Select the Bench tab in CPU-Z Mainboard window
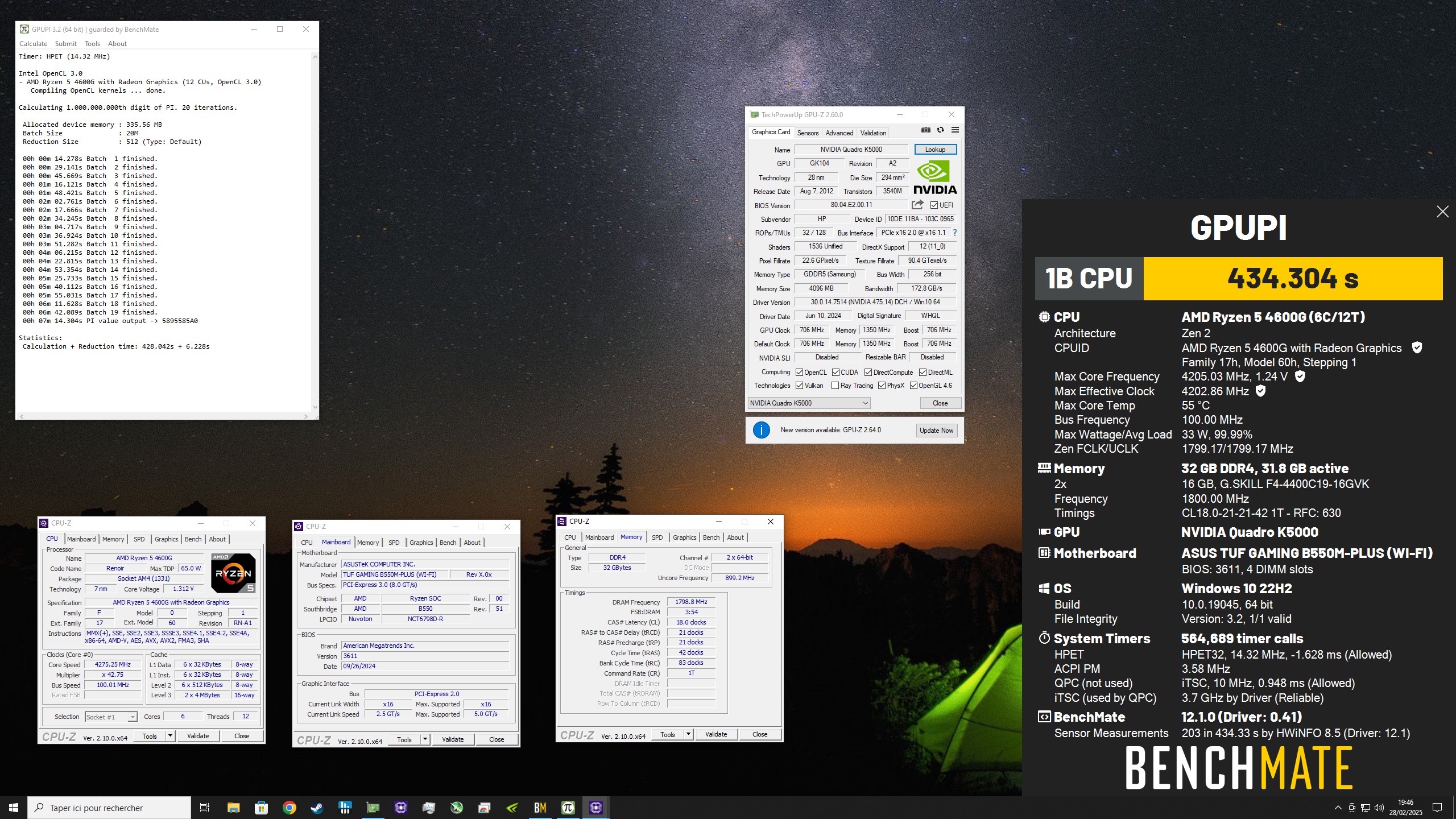This screenshot has width=1456, height=819. (448, 543)
